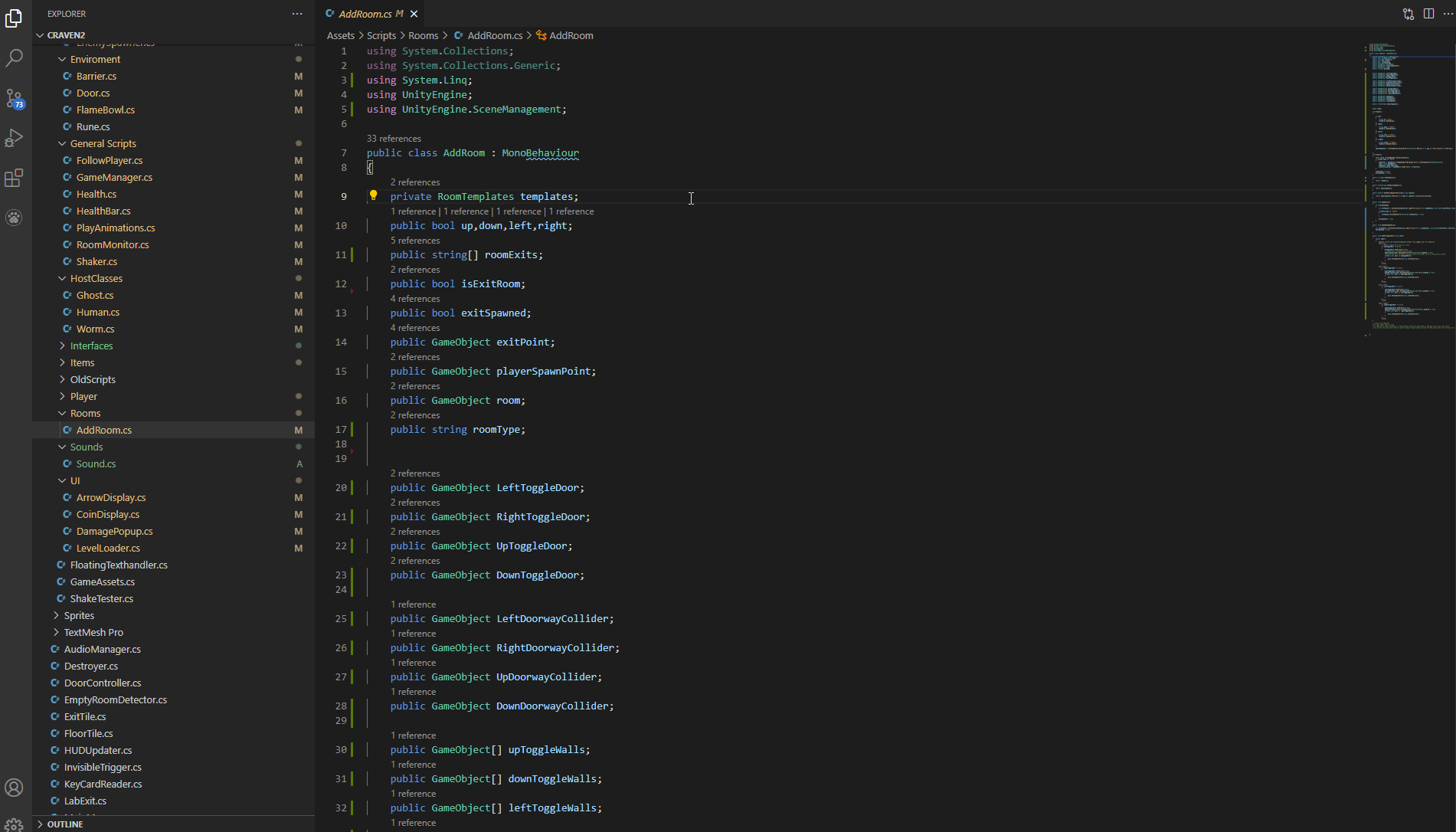Show 5 references above roomExits
The width and height of the screenshot is (1456, 832).
415,241
